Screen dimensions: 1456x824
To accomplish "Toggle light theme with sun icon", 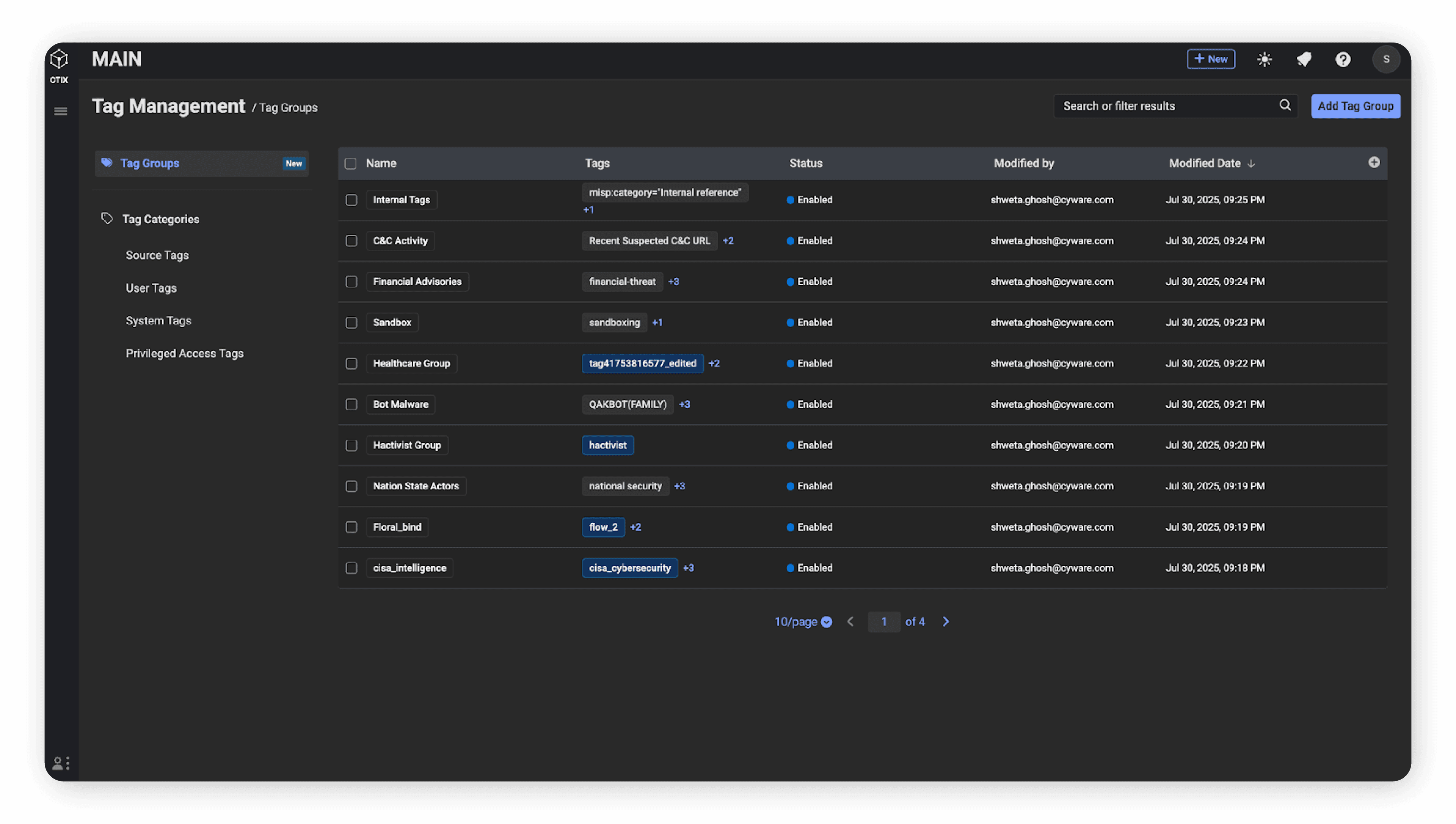I will [1264, 60].
